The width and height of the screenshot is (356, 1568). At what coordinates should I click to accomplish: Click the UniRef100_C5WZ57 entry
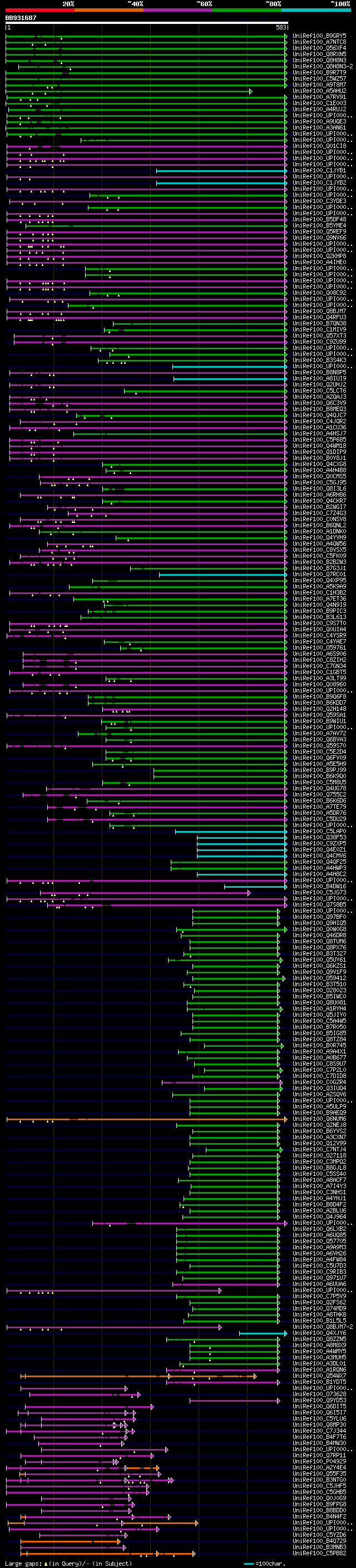(x=319, y=78)
